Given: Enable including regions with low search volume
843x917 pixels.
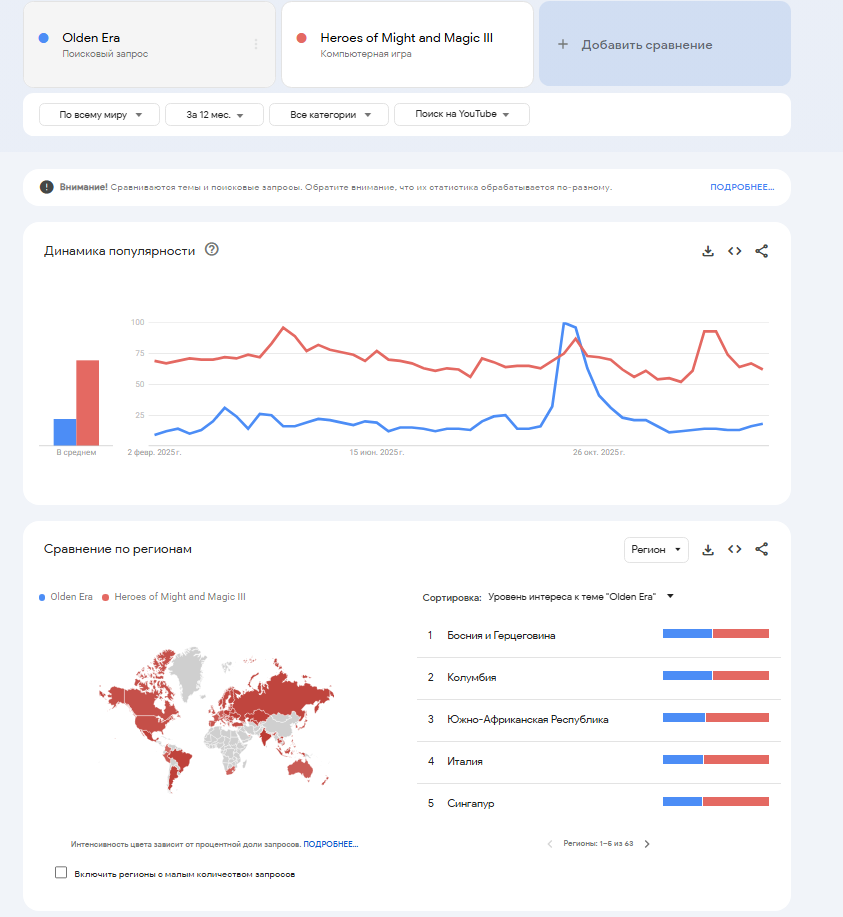Looking at the screenshot, I should [x=61, y=873].
